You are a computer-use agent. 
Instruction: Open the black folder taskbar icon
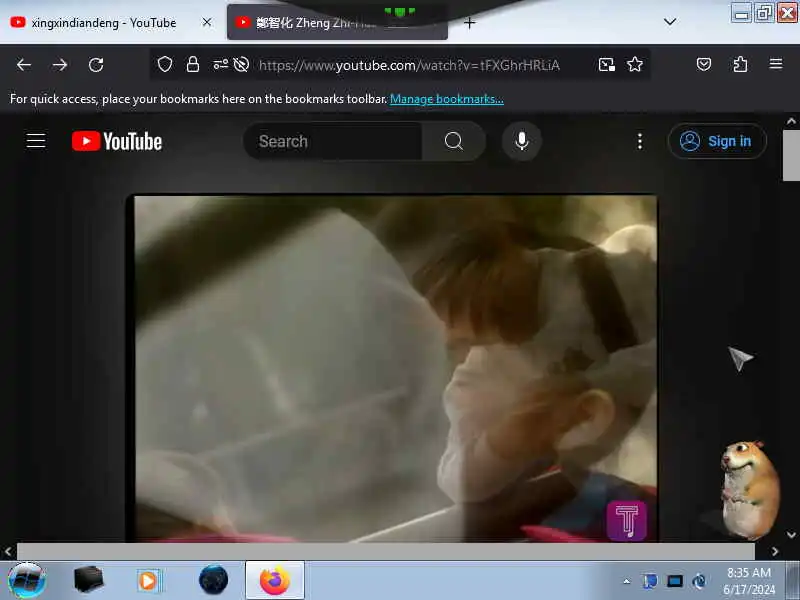(x=89, y=580)
